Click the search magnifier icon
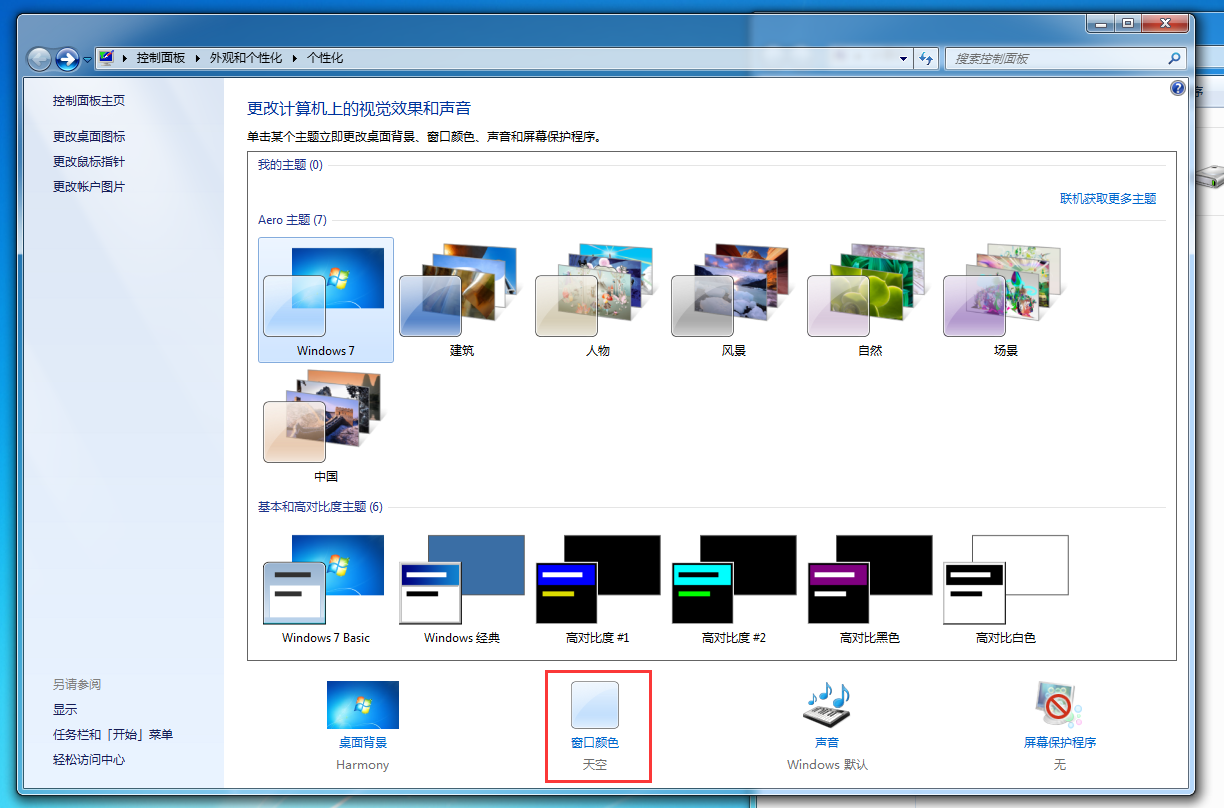The image size is (1224, 808). pyautogui.click(x=1175, y=58)
